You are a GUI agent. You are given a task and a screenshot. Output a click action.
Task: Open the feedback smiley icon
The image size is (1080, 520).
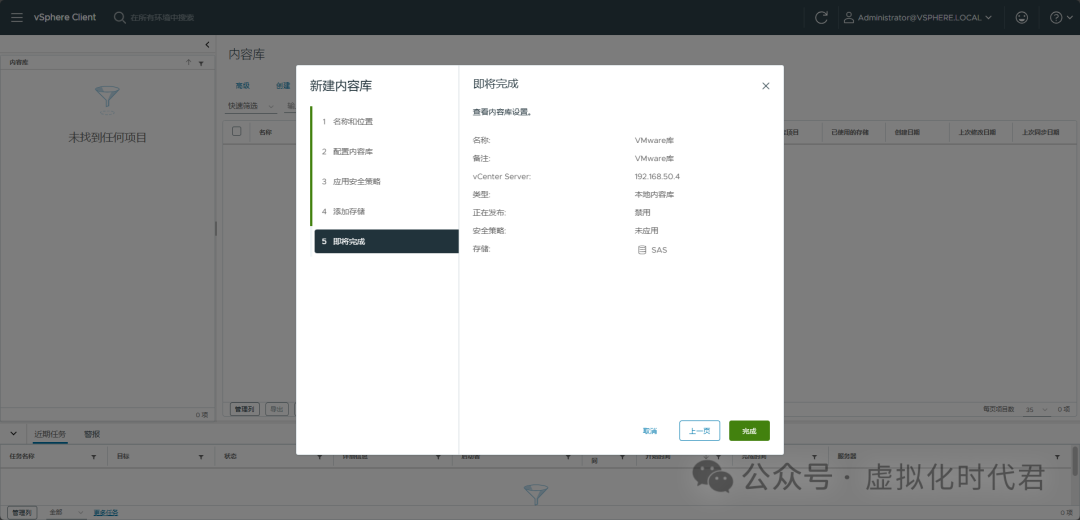click(1022, 18)
